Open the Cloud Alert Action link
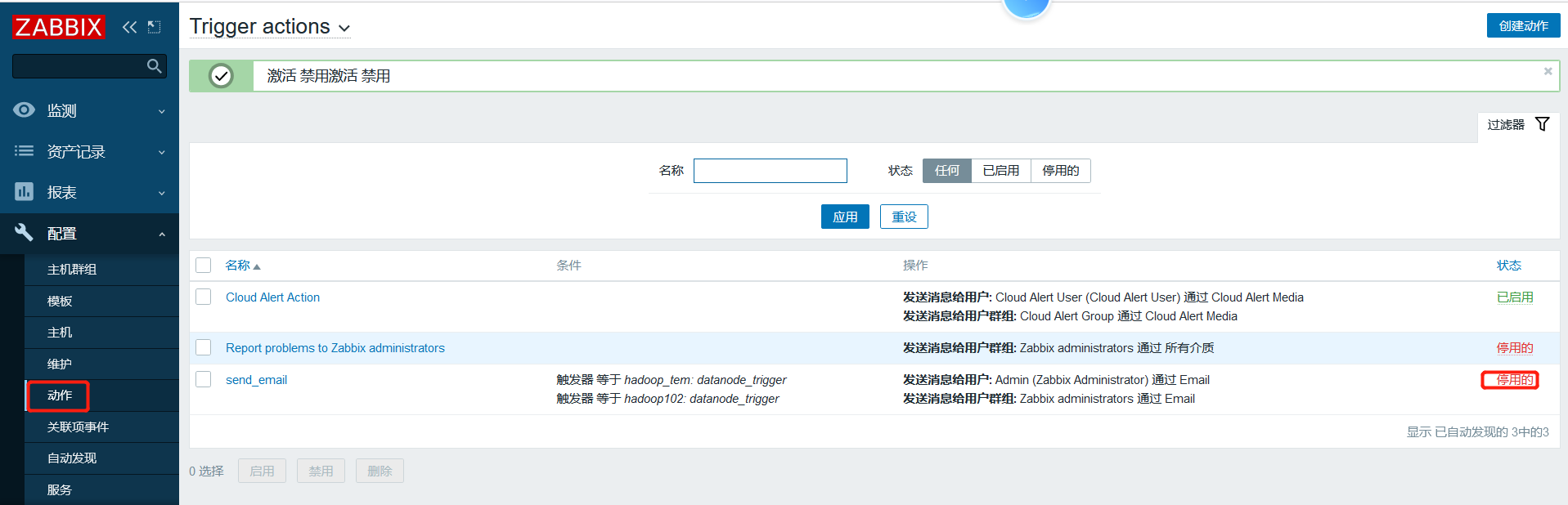The width and height of the screenshot is (1568, 505). coord(272,297)
